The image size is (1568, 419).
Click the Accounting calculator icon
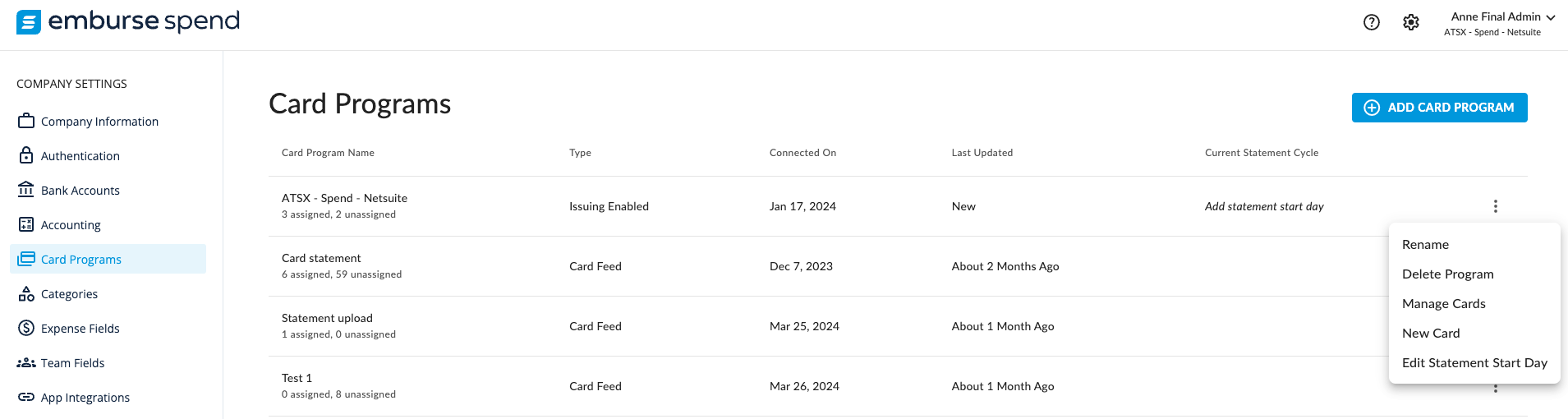coord(26,224)
